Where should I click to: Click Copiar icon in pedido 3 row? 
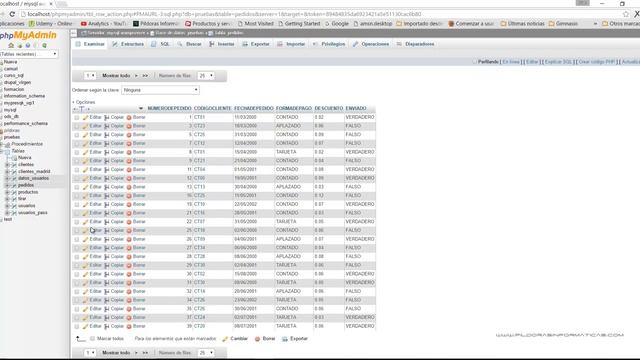tap(107, 126)
